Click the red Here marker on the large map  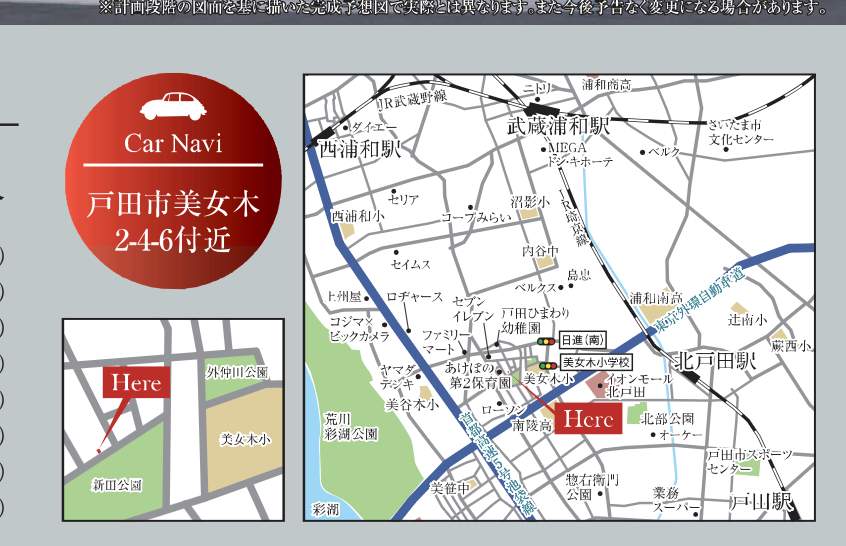(588, 420)
